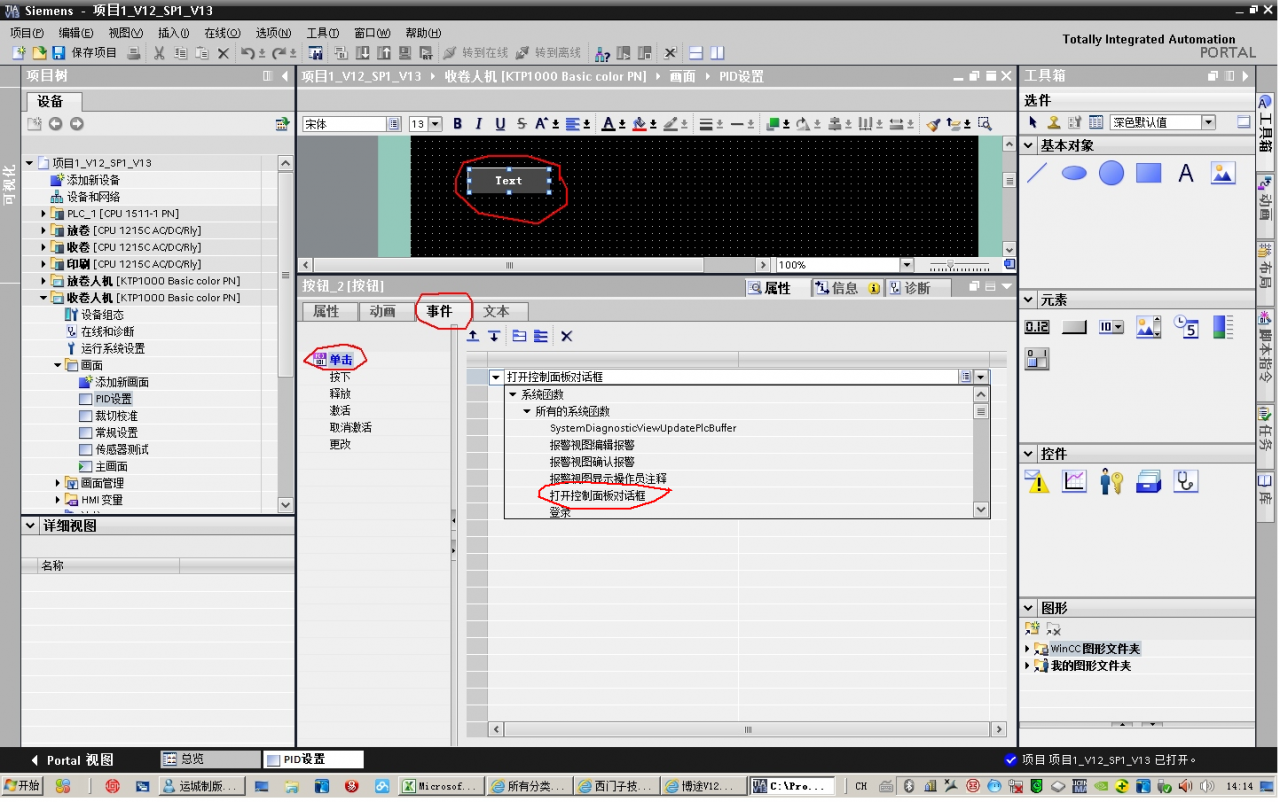This screenshot has width=1280, height=802.
Task: Click the Alarm view control icon
Action: 1037,482
